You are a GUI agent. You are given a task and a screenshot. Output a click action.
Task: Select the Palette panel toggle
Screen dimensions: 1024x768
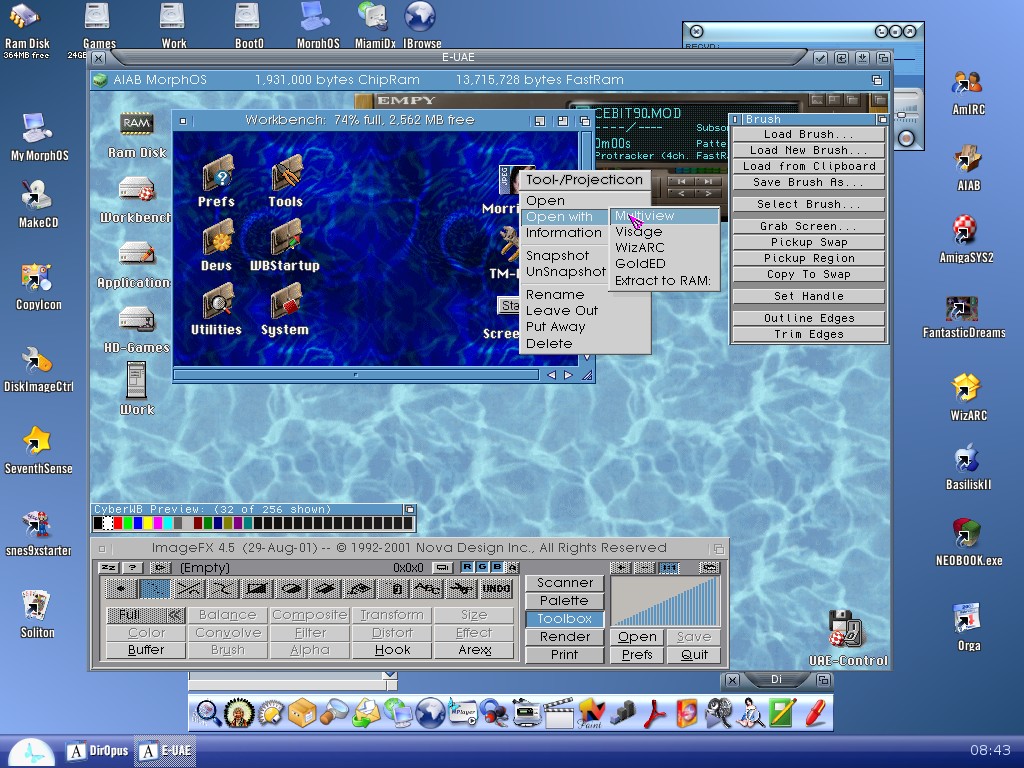pyautogui.click(x=565, y=600)
